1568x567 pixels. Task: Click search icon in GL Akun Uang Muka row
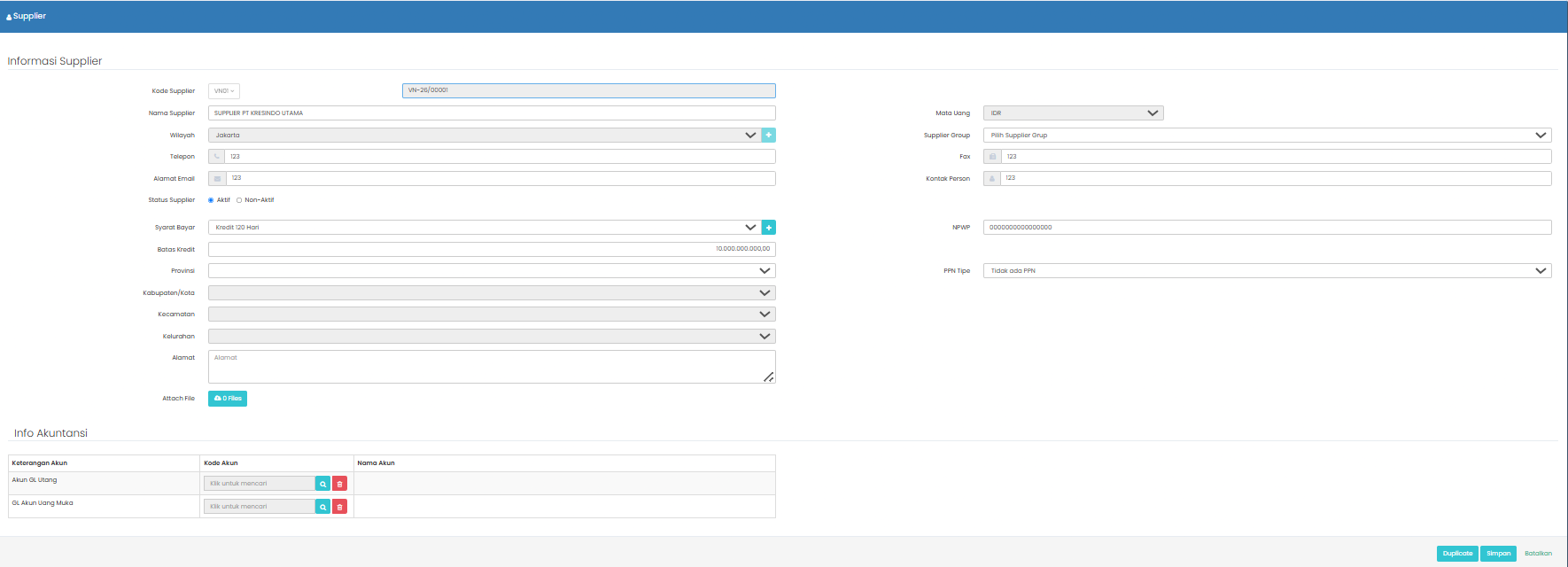323,507
